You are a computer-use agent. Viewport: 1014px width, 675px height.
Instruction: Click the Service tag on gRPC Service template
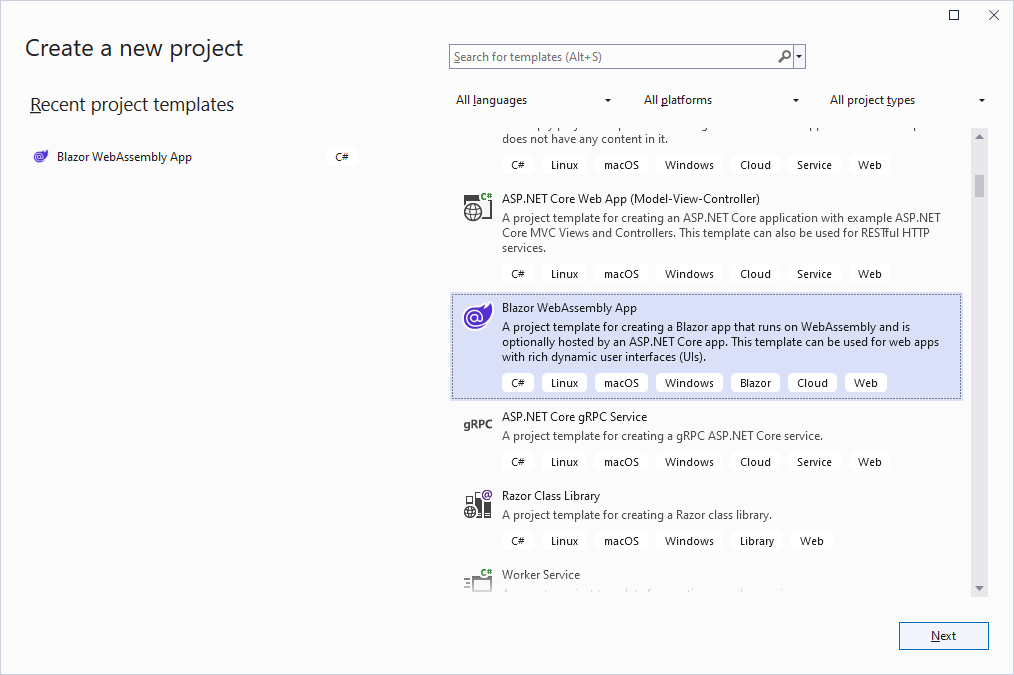pyautogui.click(x=814, y=462)
